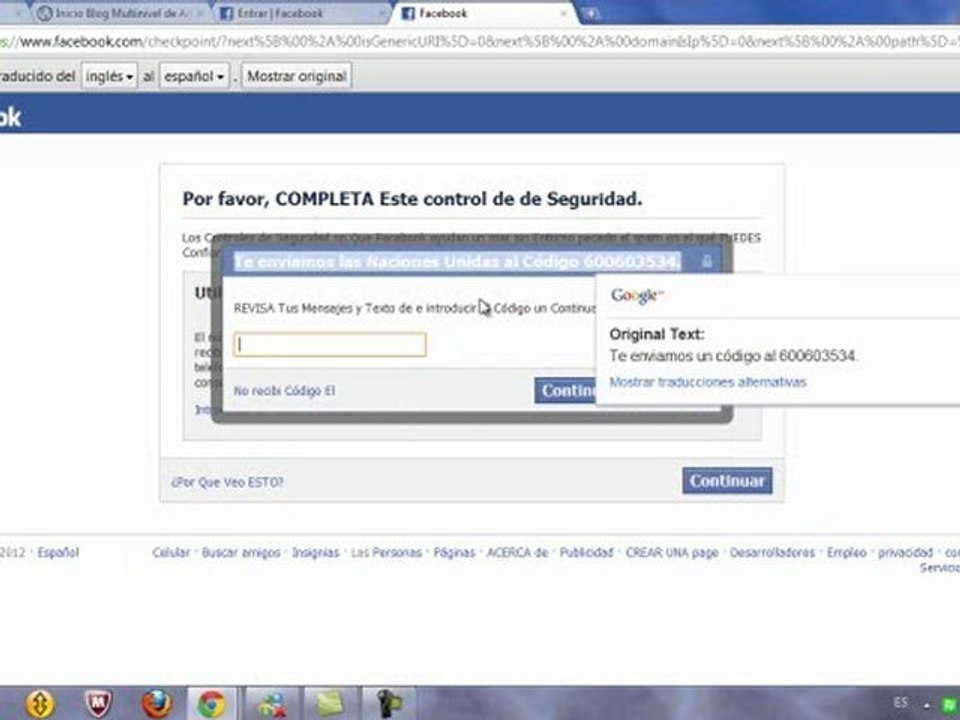This screenshot has height=720, width=960.
Task: Open the CREAR UNA page footer link
Action: (672, 552)
